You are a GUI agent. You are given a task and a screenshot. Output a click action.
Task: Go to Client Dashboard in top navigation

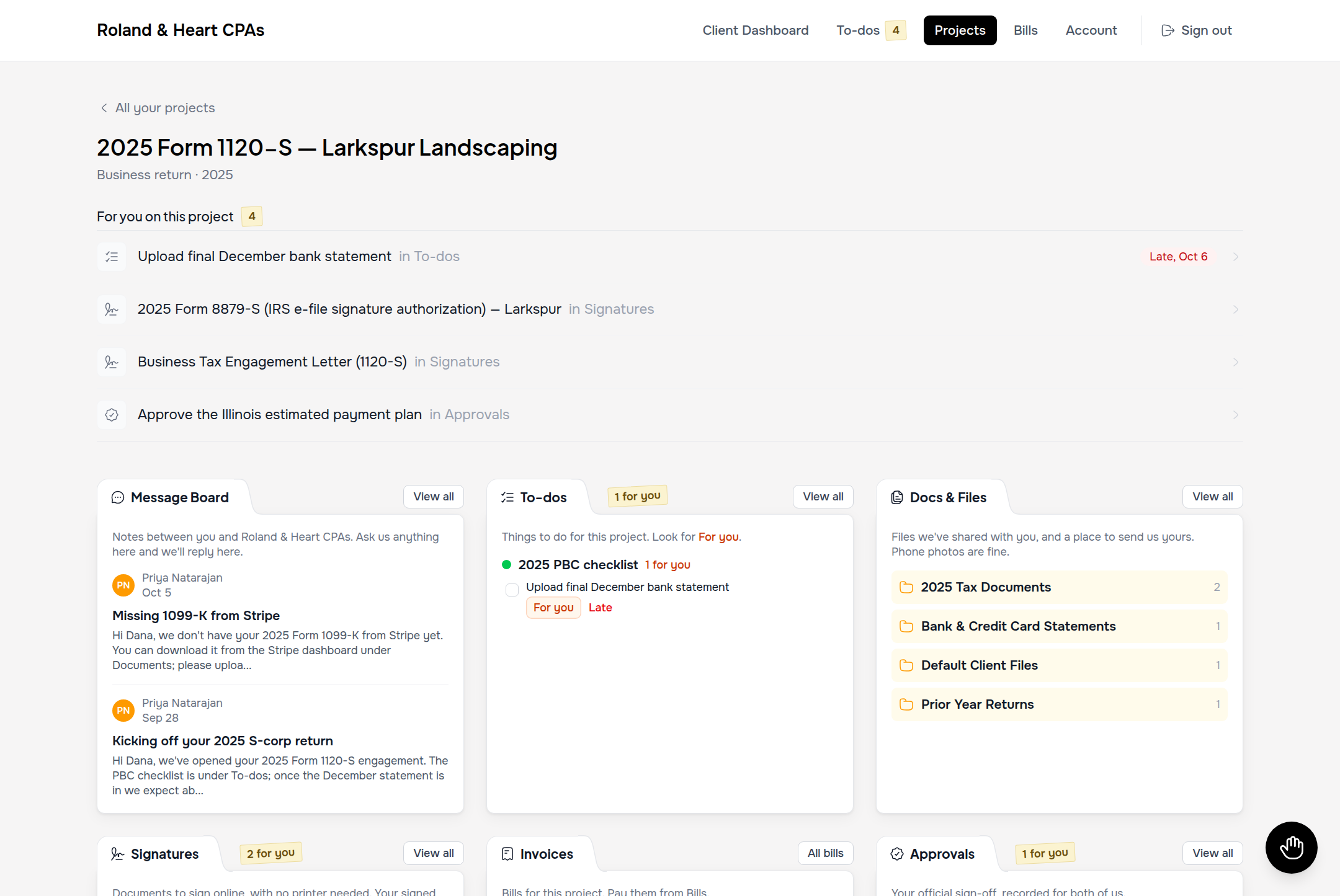(756, 30)
